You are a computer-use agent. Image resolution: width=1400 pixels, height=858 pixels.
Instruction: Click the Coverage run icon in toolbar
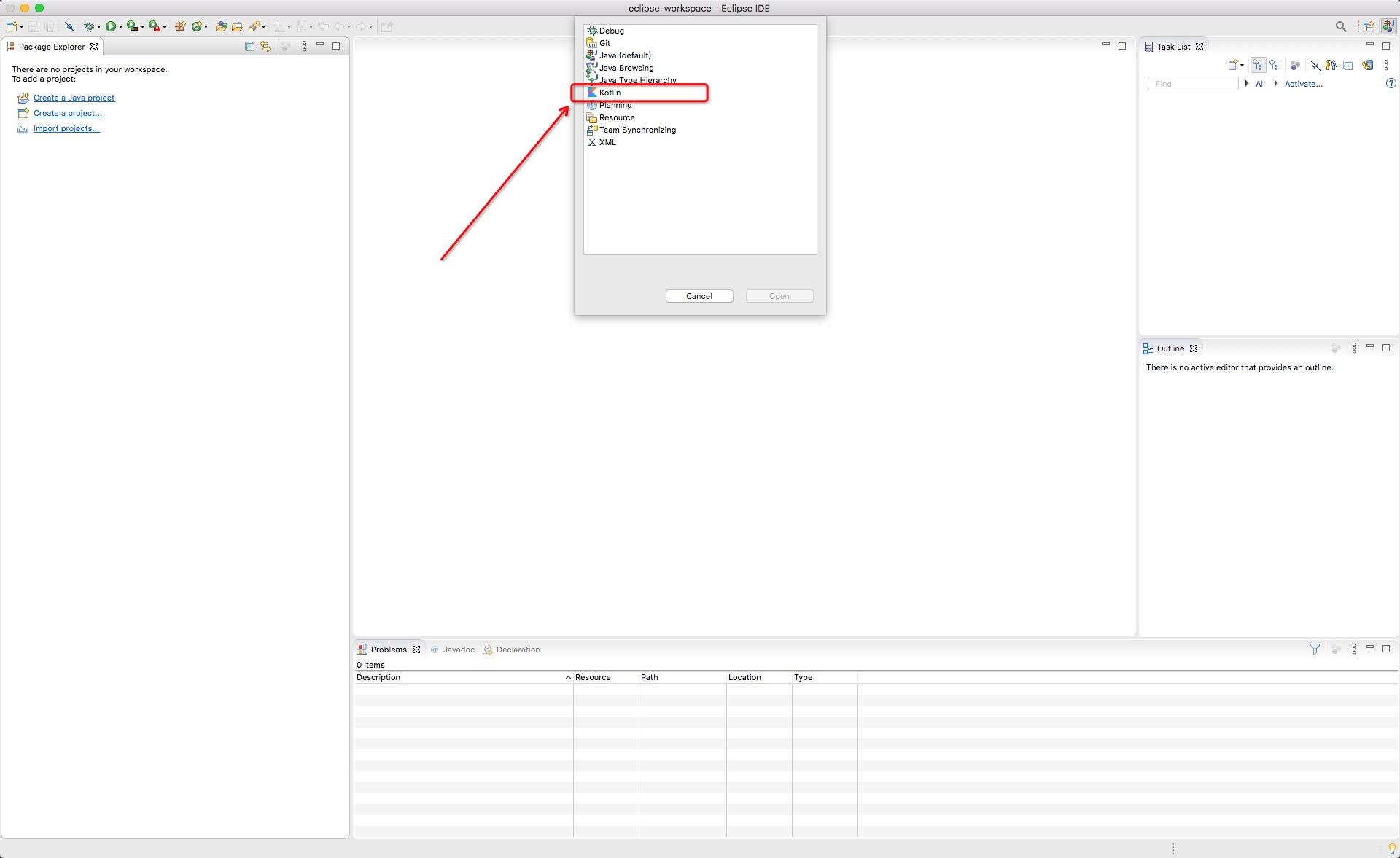click(x=132, y=26)
